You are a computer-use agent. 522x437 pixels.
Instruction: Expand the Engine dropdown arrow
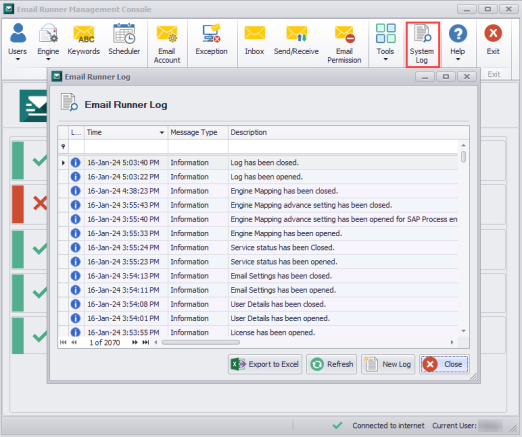pyautogui.click(x=48, y=60)
